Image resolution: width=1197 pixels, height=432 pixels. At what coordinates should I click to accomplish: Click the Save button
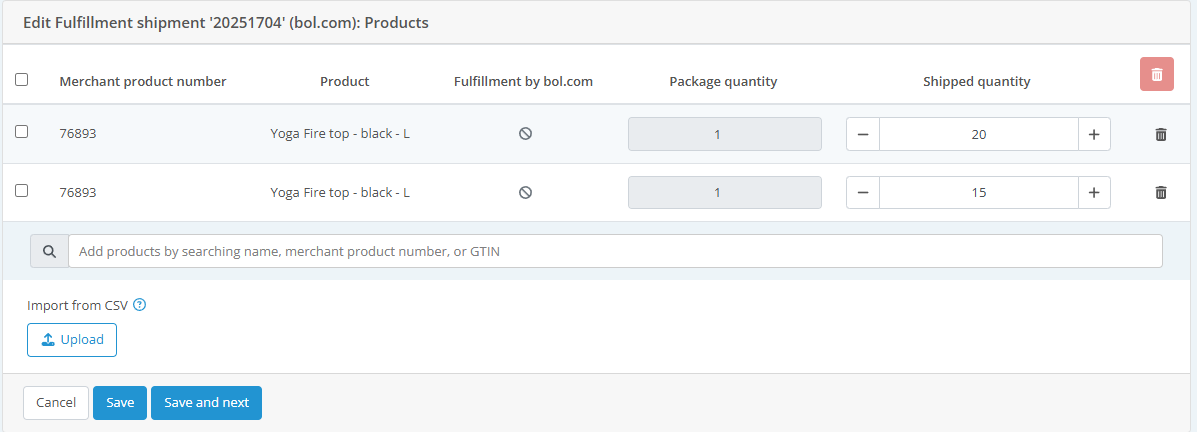click(x=120, y=403)
